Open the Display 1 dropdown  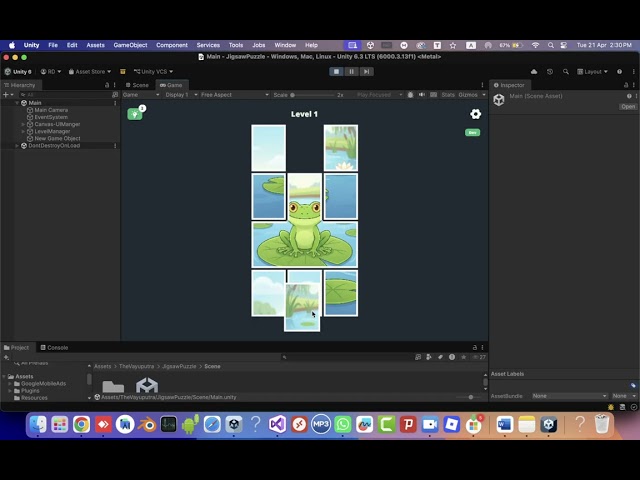click(181, 95)
